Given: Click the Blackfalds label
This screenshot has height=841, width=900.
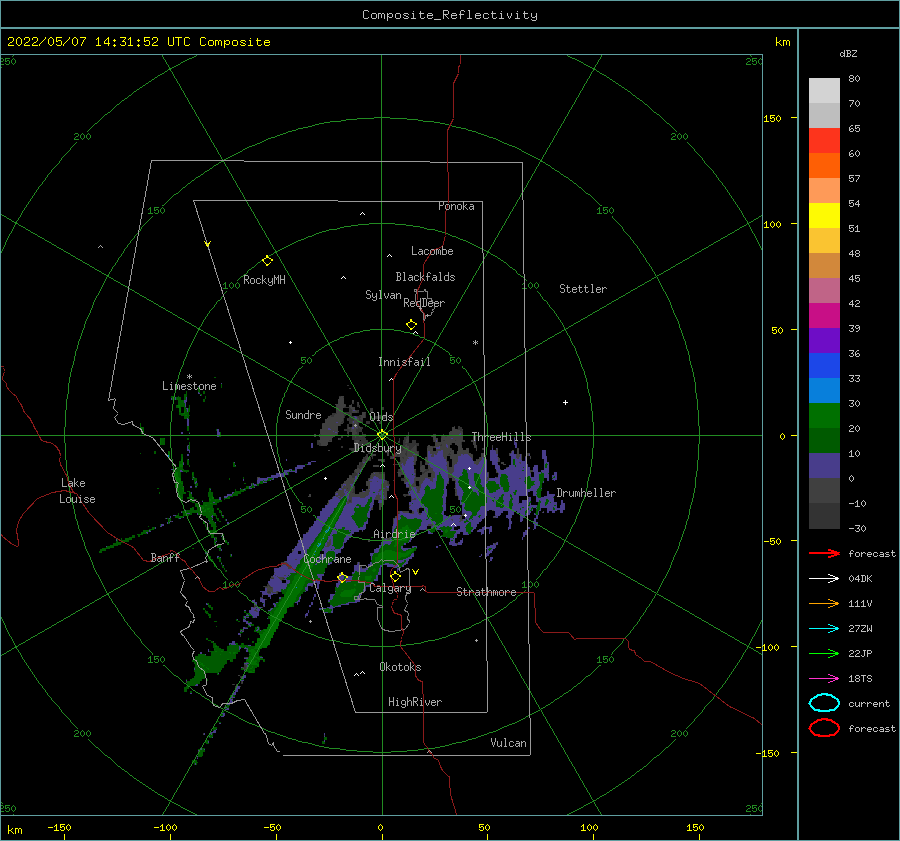Looking at the screenshot, I should tap(425, 277).
